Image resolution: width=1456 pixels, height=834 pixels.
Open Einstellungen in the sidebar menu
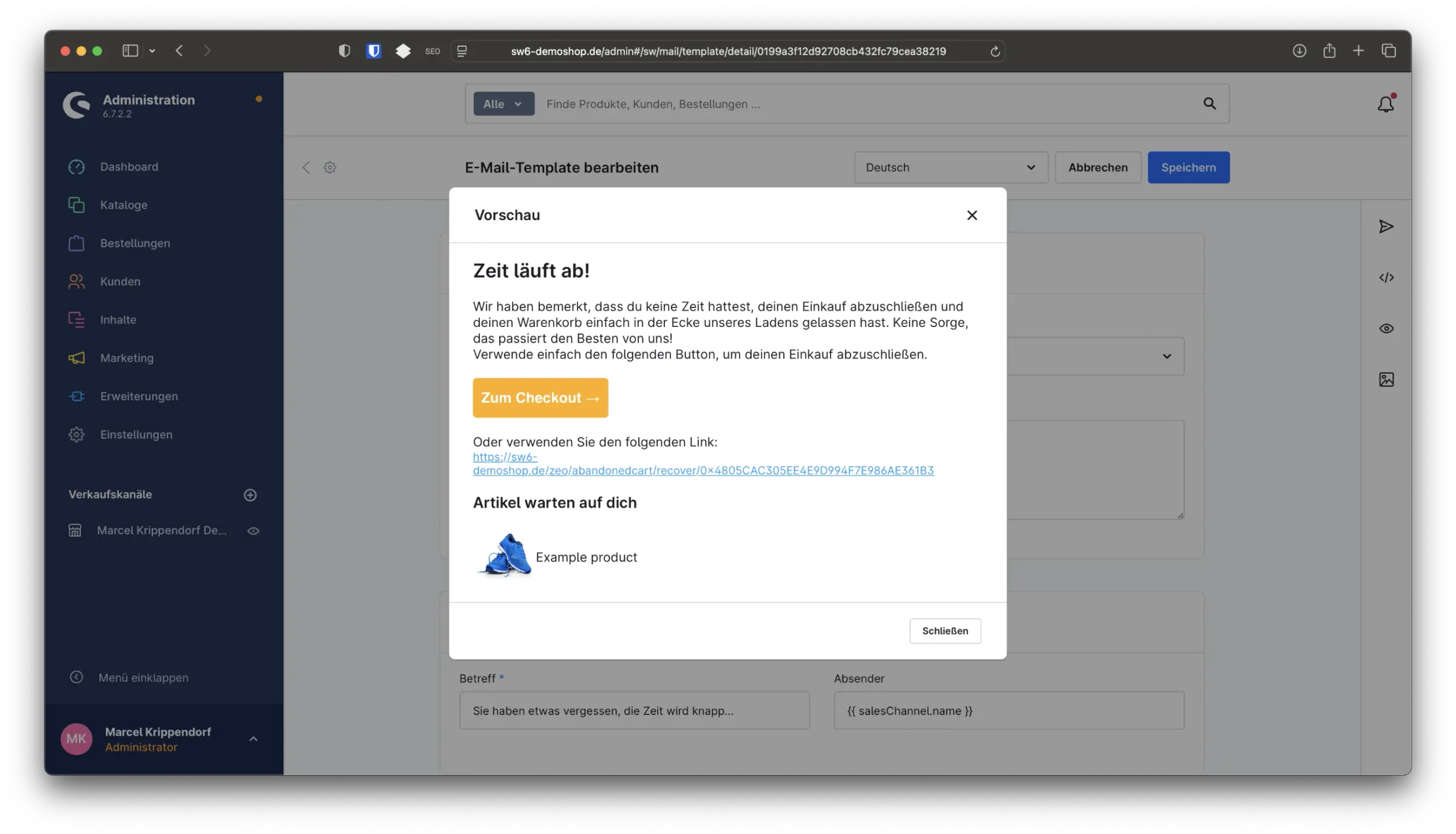coord(136,434)
